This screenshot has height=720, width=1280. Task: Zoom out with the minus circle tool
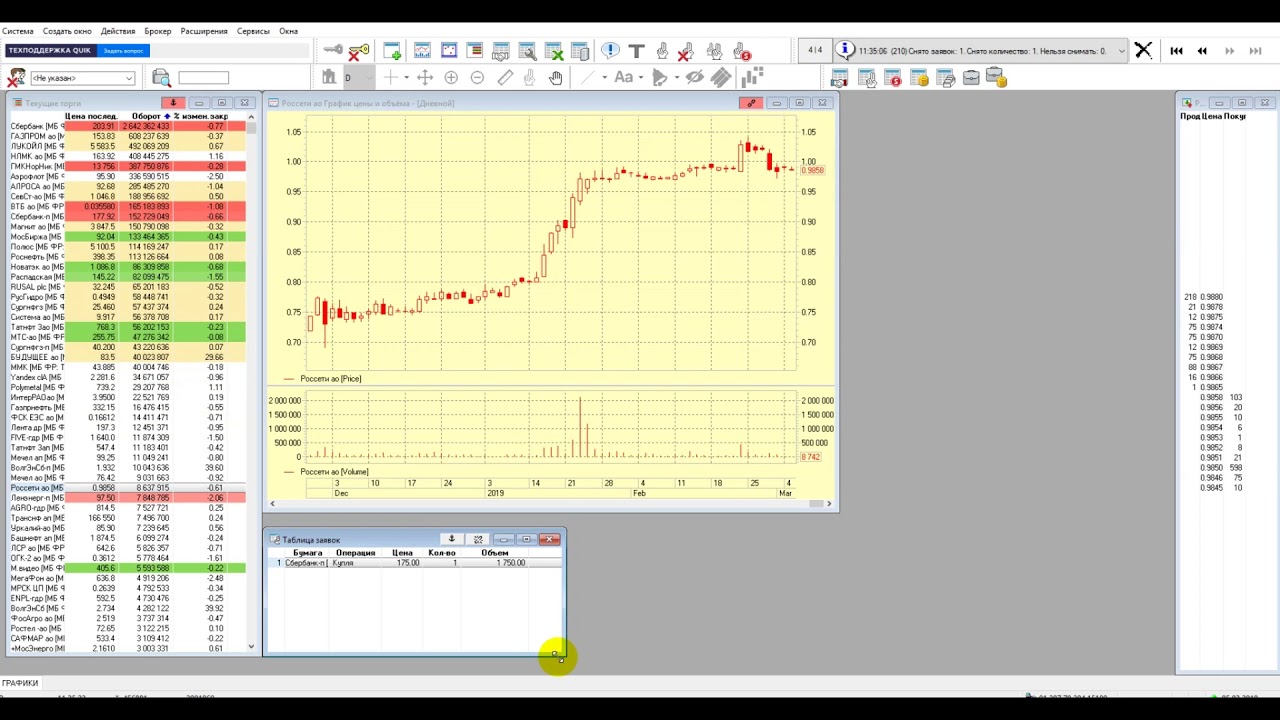[477, 78]
